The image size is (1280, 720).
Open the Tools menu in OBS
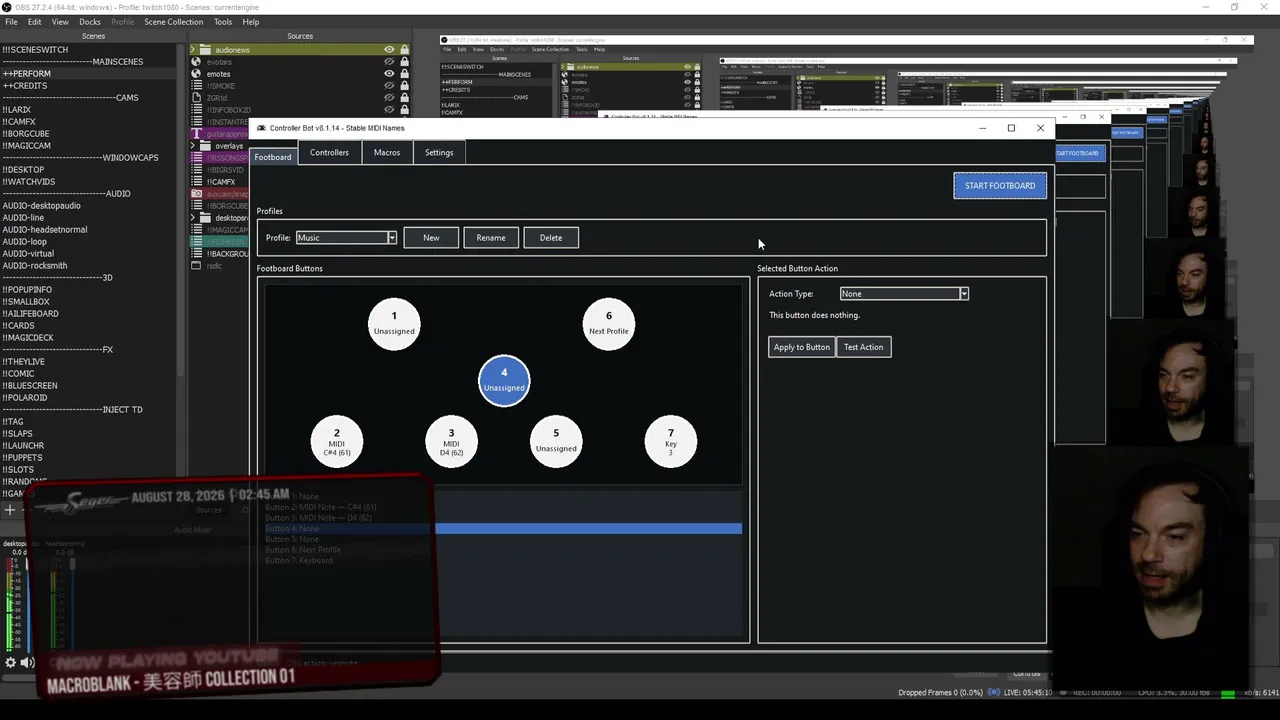coord(223,22)
